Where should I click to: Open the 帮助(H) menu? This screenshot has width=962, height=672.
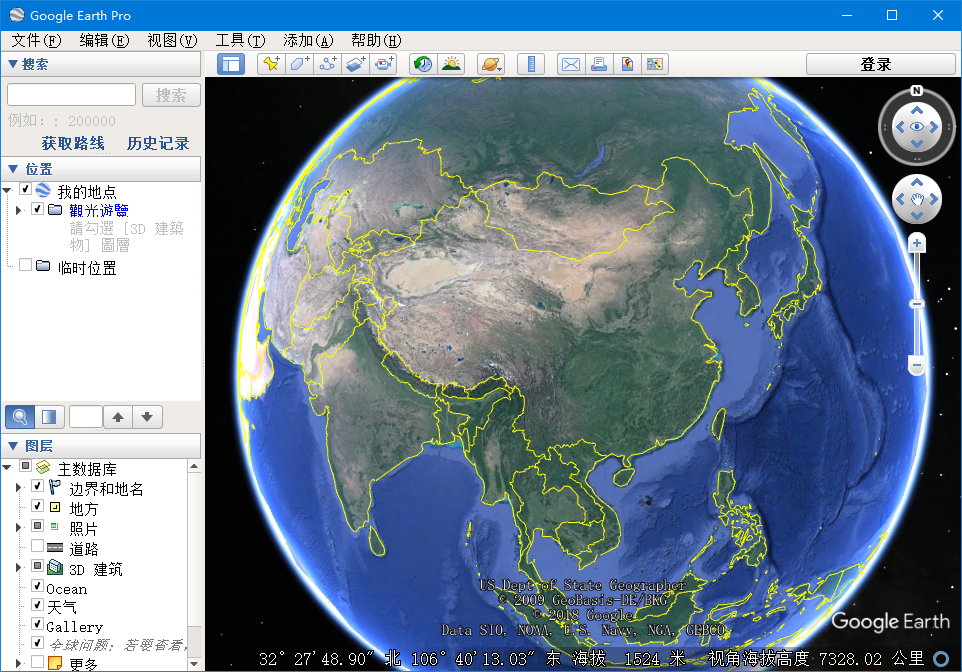click(x=376, y=41)
